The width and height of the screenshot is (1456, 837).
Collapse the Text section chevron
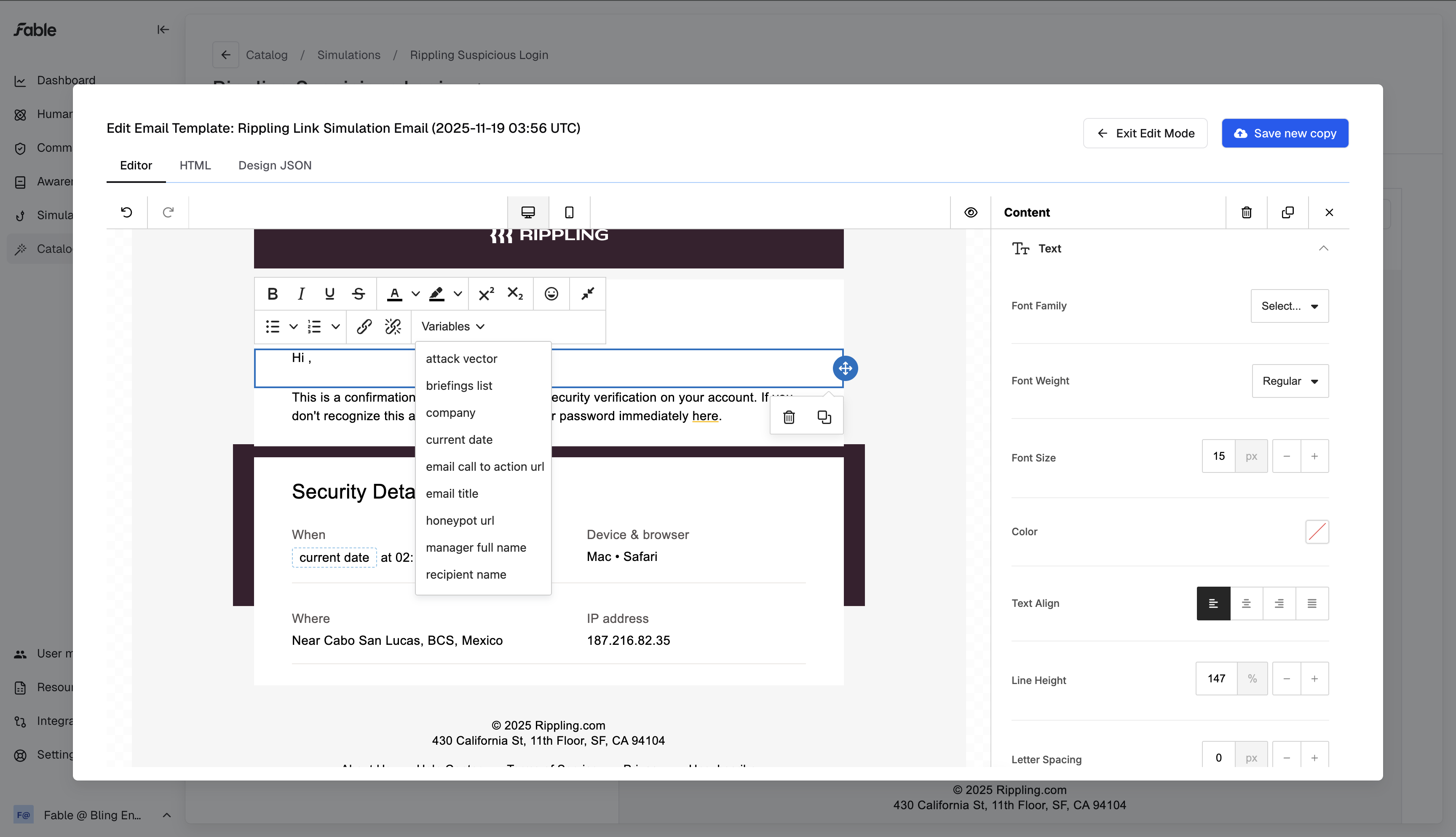[1323, 248]
